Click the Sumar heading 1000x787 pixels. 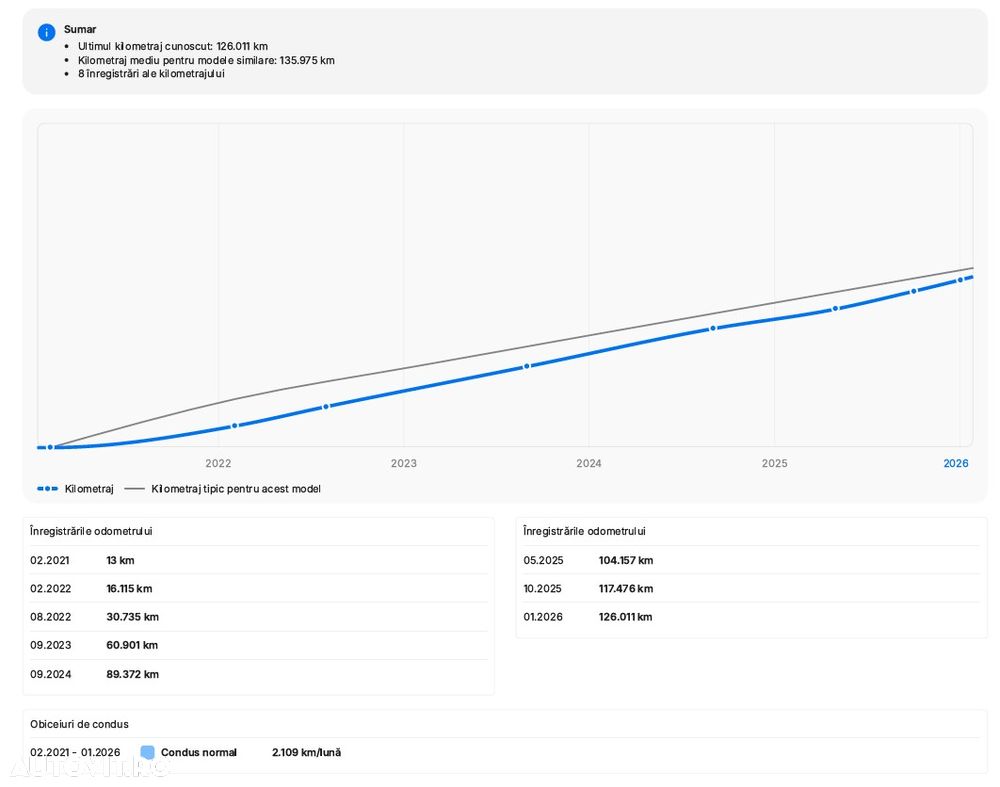[x=80, y=29]
